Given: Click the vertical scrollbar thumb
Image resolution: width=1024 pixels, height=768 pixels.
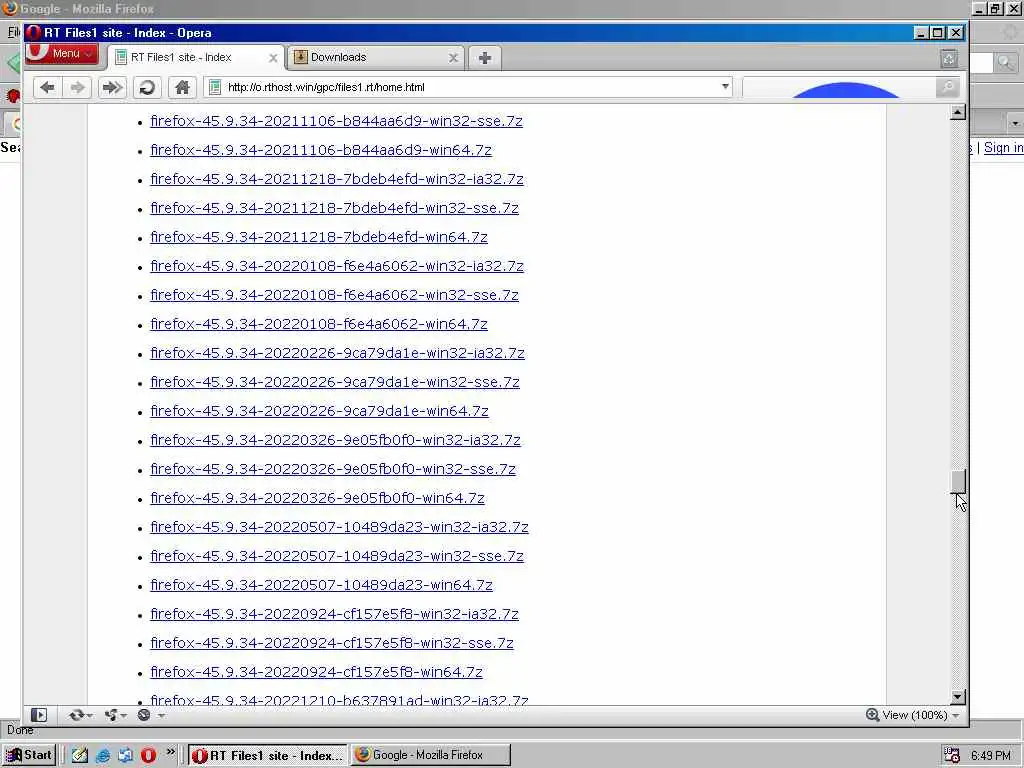Looking at the screenshot, I should [x=957, y=482].
